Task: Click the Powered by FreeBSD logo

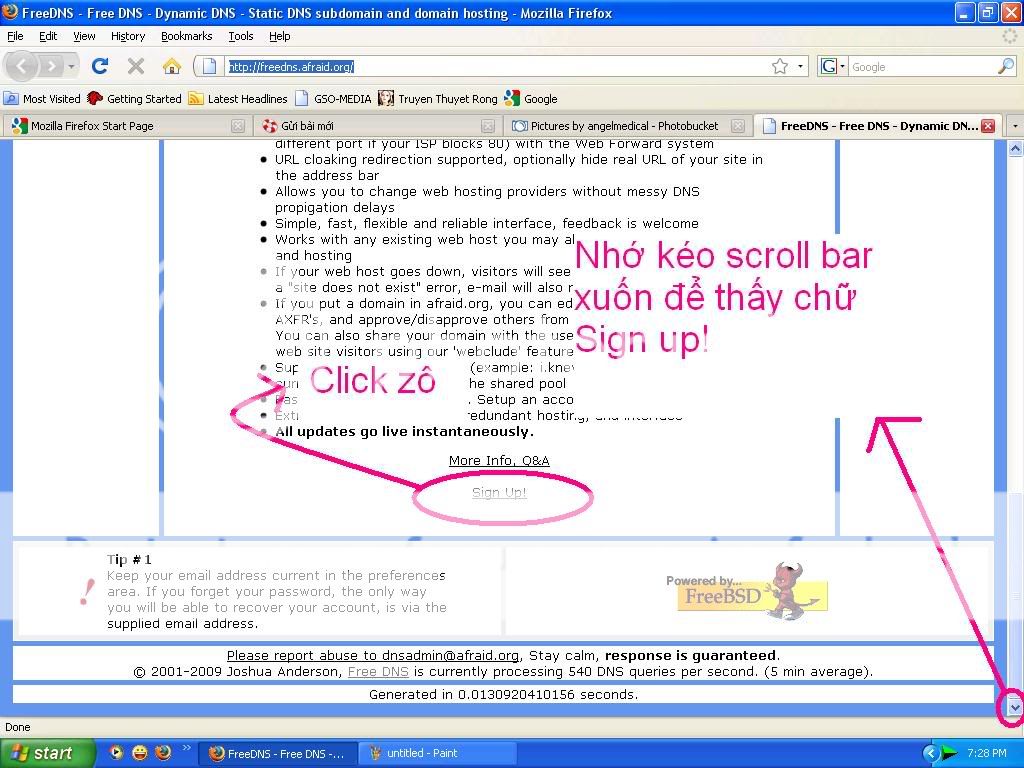Action: [748, 592]
